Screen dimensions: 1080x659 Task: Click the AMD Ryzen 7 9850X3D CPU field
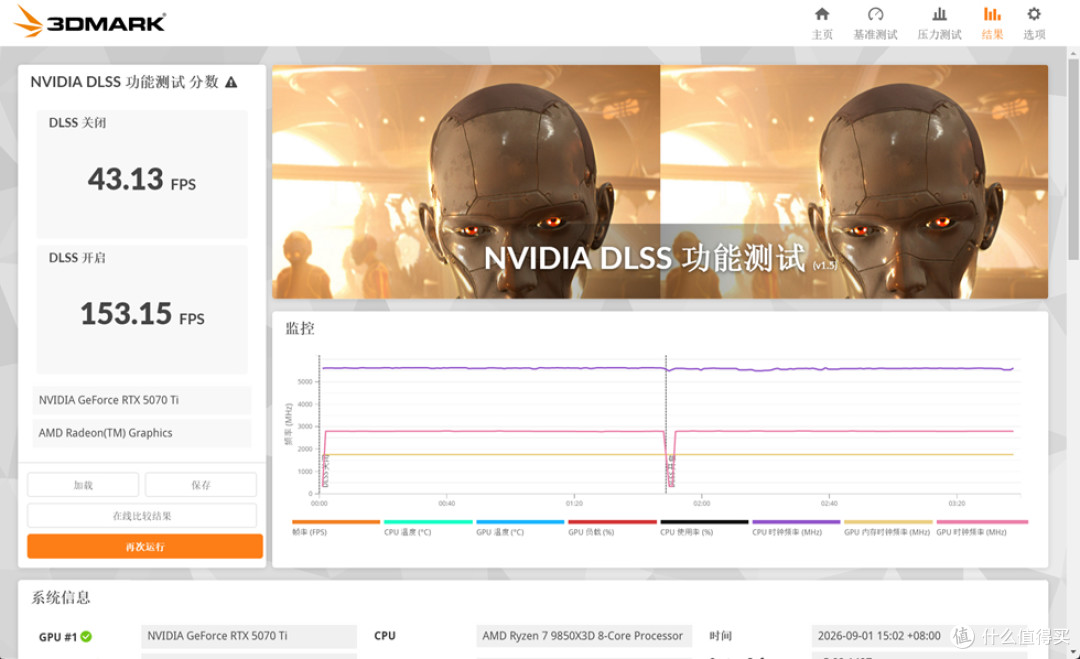tap(584, 636)
